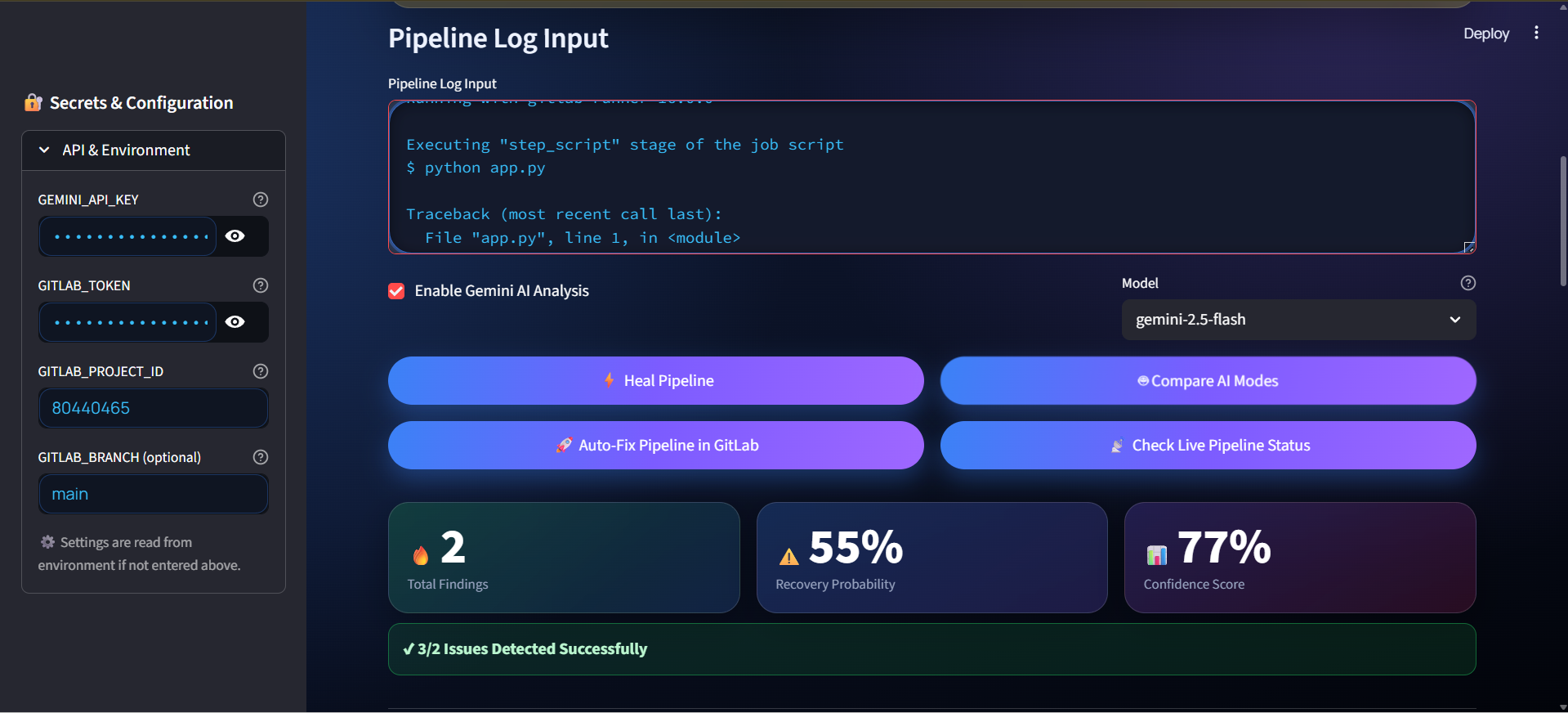Open help tooltip for GEMINI_API_KEY
This screenshot has width=1568, height=713.
[x=261, y=200]
